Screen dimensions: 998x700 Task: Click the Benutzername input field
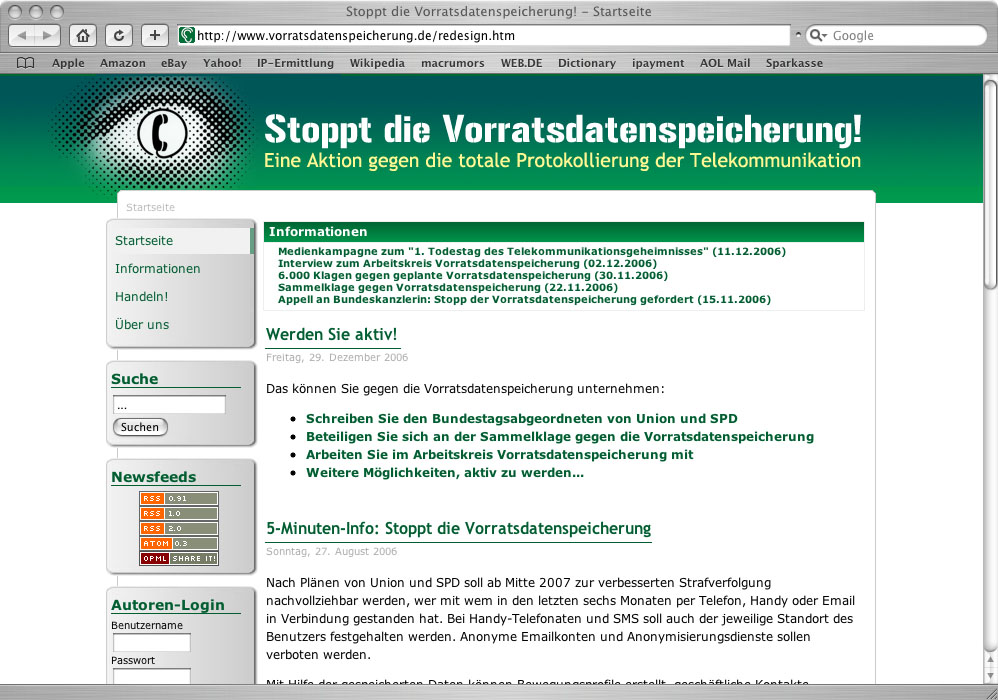click(151, 642)
